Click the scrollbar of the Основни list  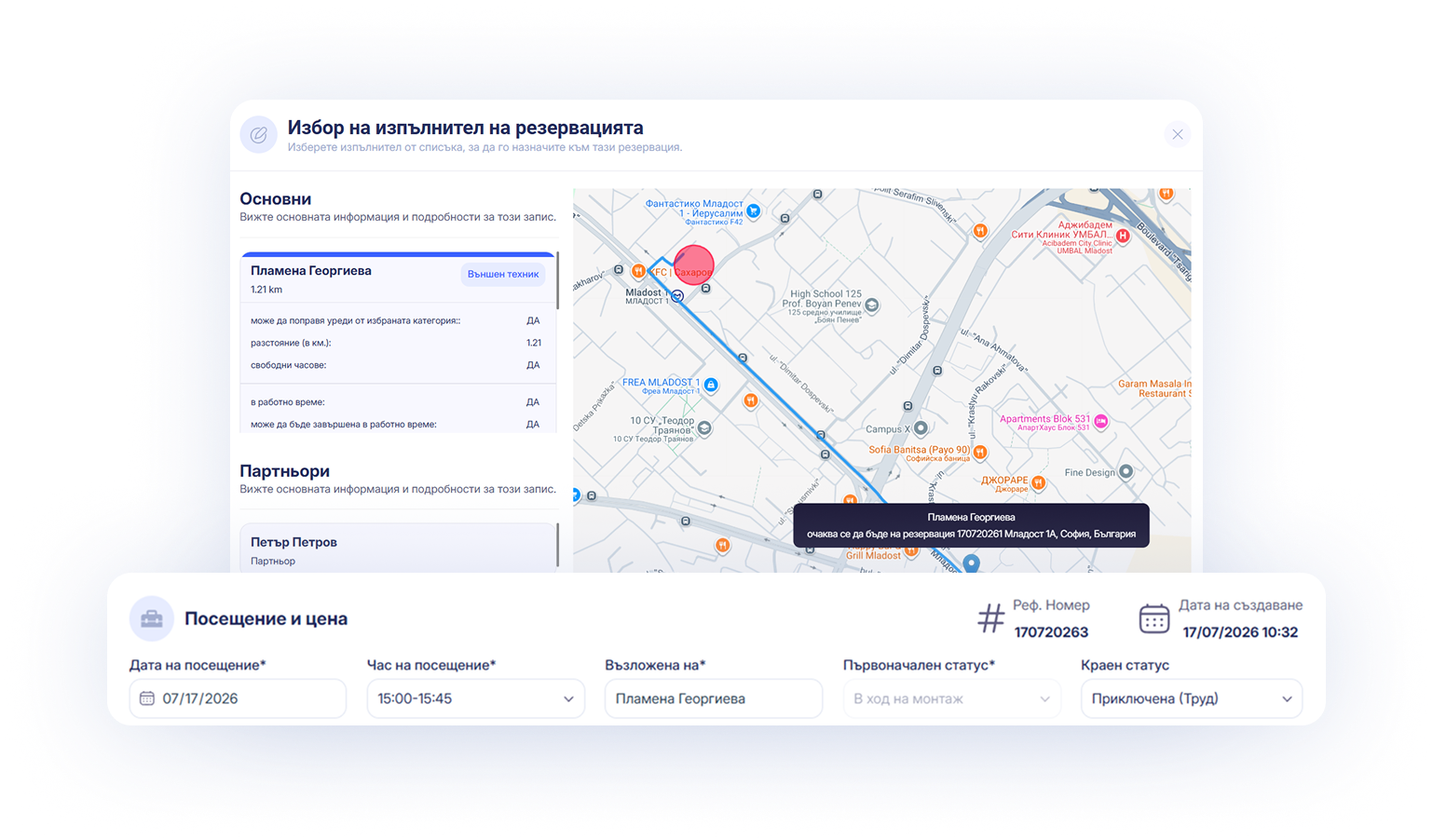(x=557, y=280)
